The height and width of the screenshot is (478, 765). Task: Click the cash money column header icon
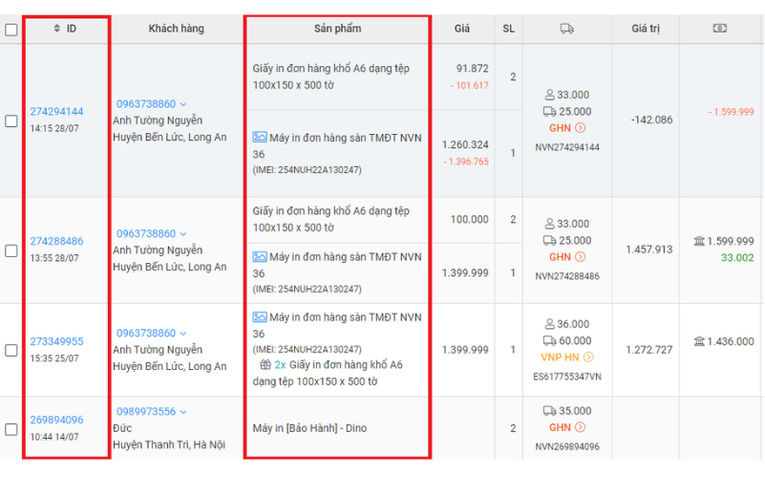[720, 28]
